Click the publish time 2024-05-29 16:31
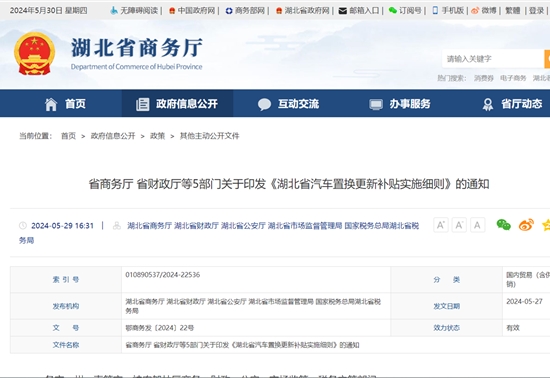 pyautogui.click(x=62, y=225)
